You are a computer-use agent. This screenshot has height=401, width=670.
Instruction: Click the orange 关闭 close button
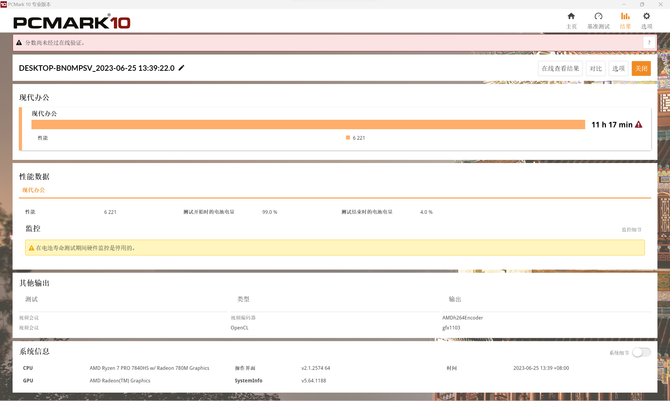641,68
